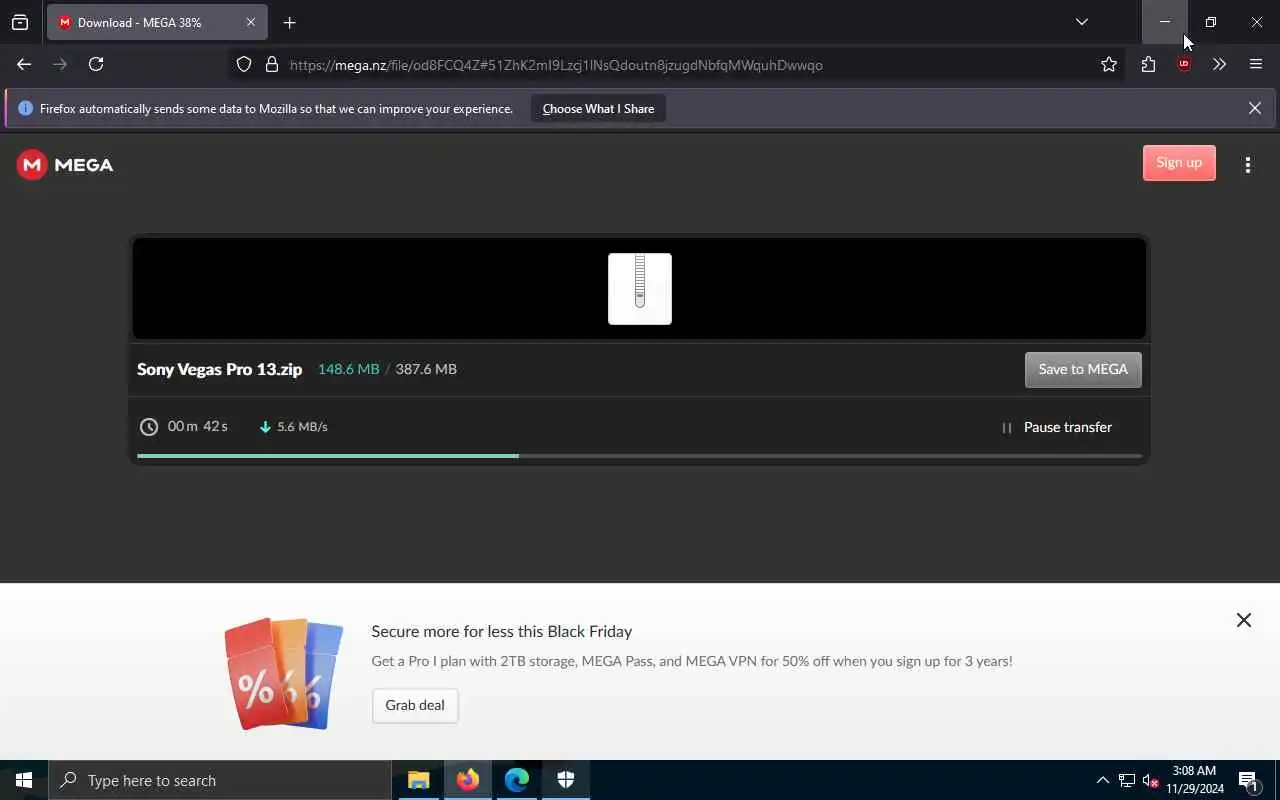Click the Grab deal button
Screen dimensions: 1280x800
[415, 705]
